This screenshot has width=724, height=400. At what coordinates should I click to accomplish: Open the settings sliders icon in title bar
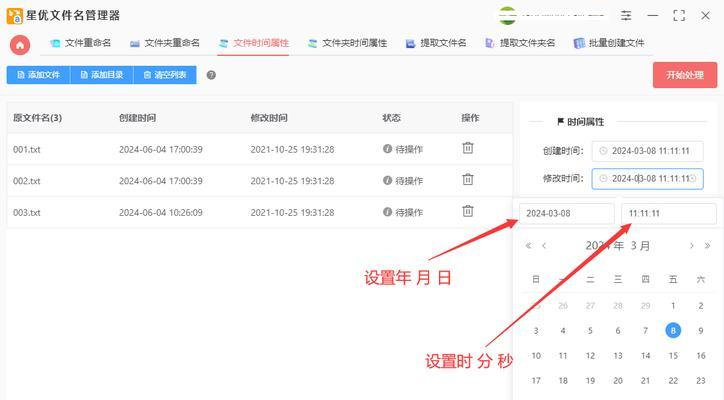click(626, 15)
